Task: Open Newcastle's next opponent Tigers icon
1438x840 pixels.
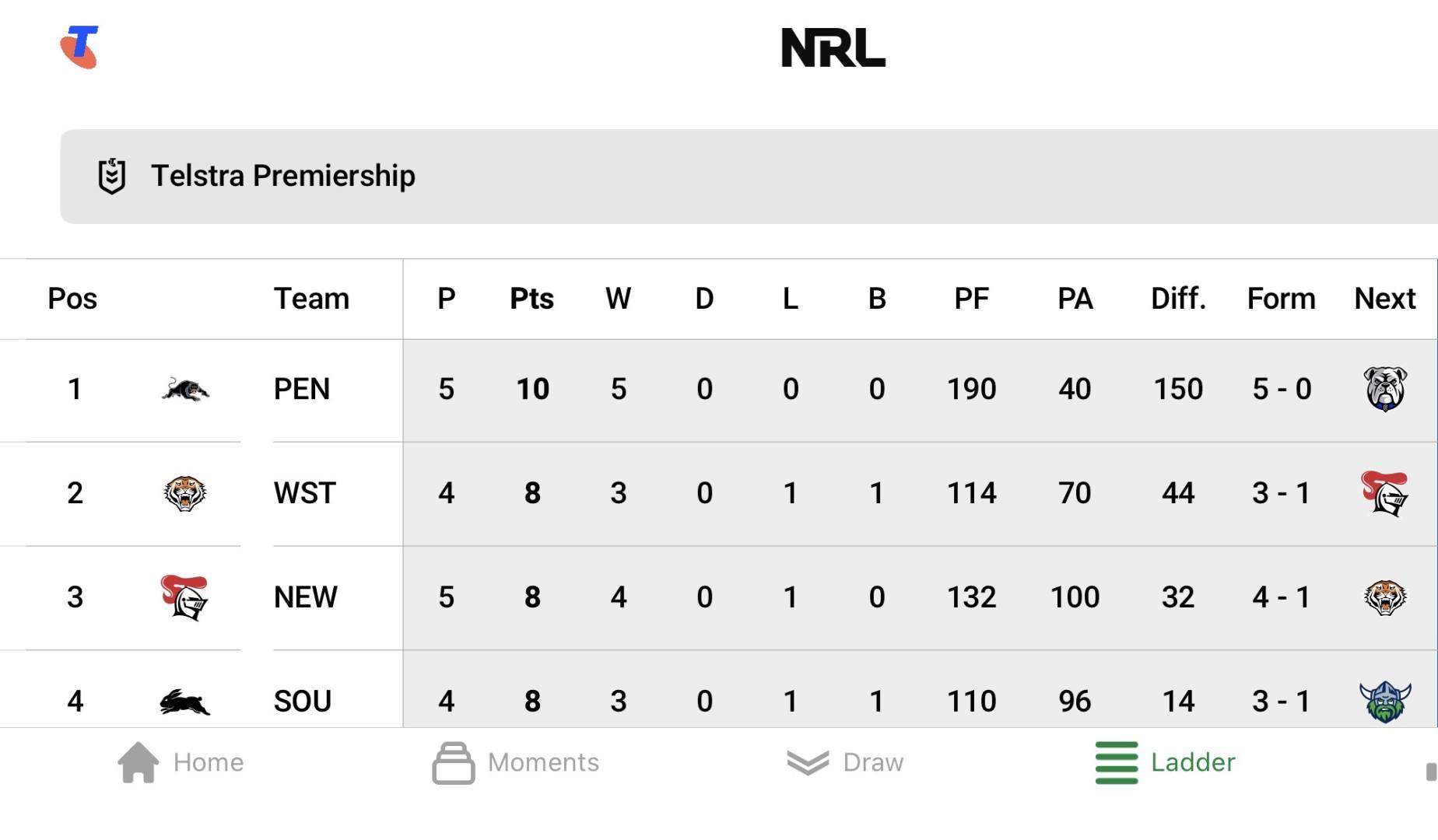Action: pos(1385,597)
